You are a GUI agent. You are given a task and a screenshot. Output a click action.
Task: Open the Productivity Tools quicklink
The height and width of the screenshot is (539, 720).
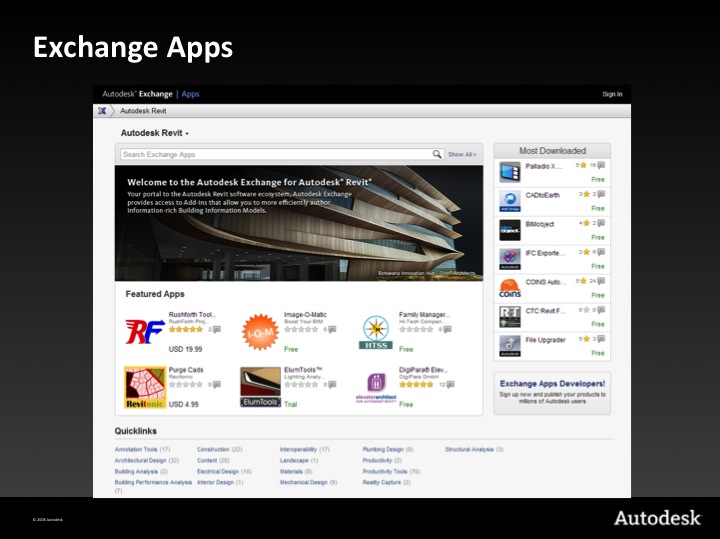point(391,472)
